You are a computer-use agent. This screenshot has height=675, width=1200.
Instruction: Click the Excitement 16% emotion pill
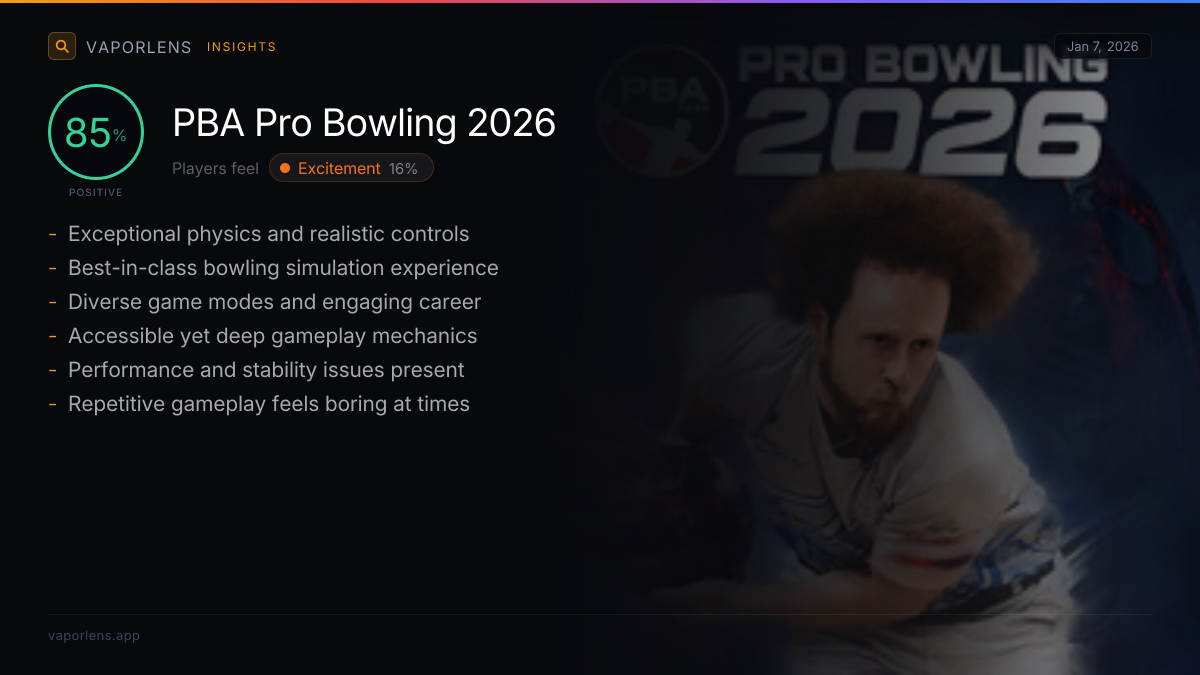351,168
